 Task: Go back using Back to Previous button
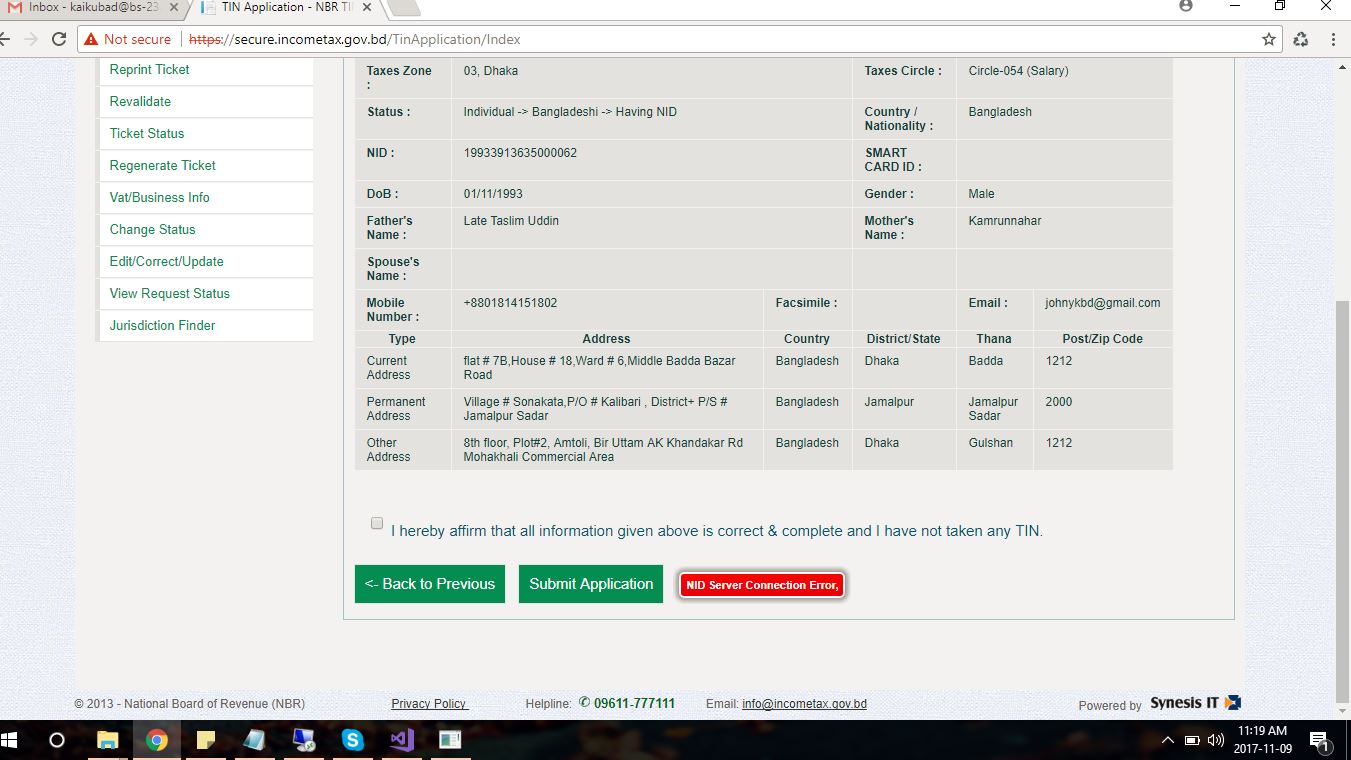click(429, 584)
